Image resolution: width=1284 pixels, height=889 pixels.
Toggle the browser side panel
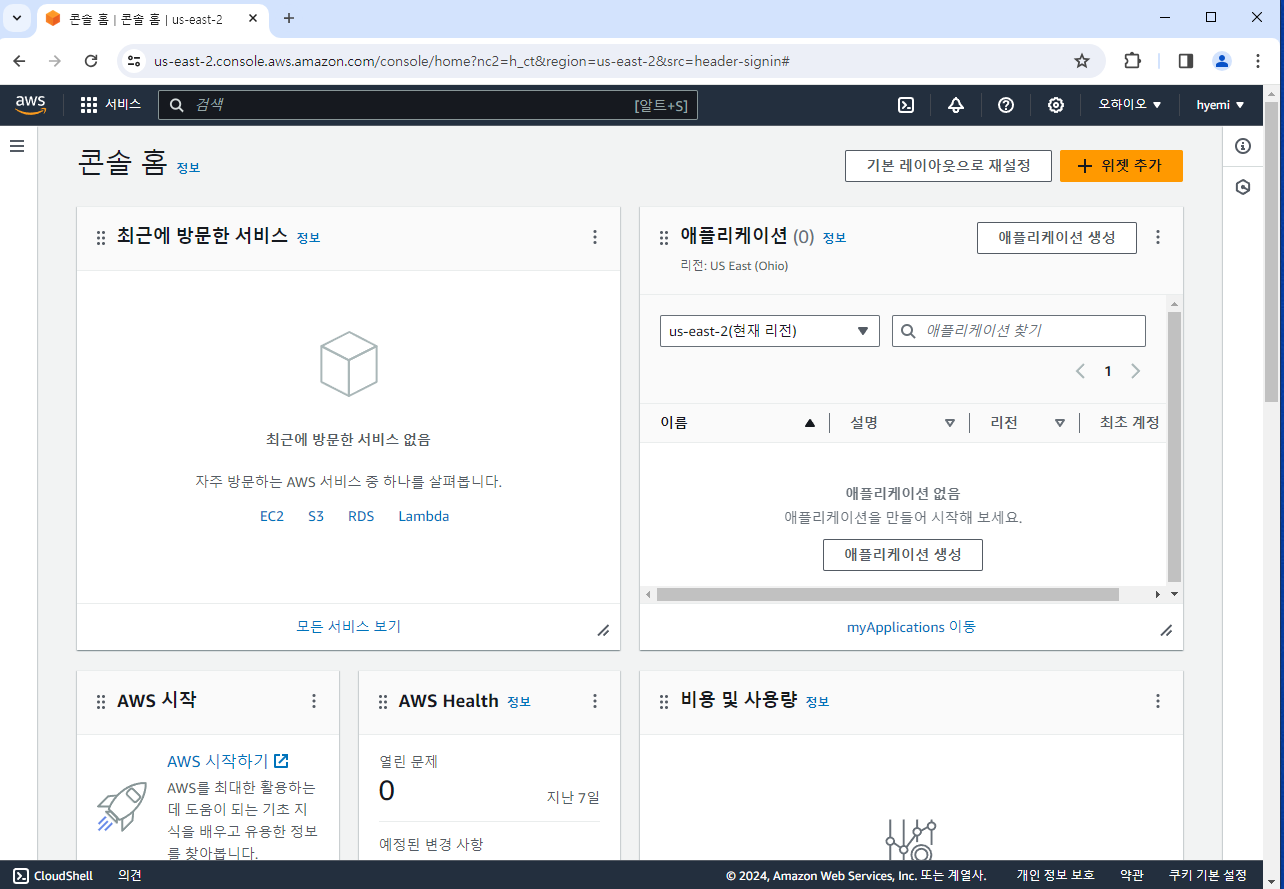click(1186, 61)
